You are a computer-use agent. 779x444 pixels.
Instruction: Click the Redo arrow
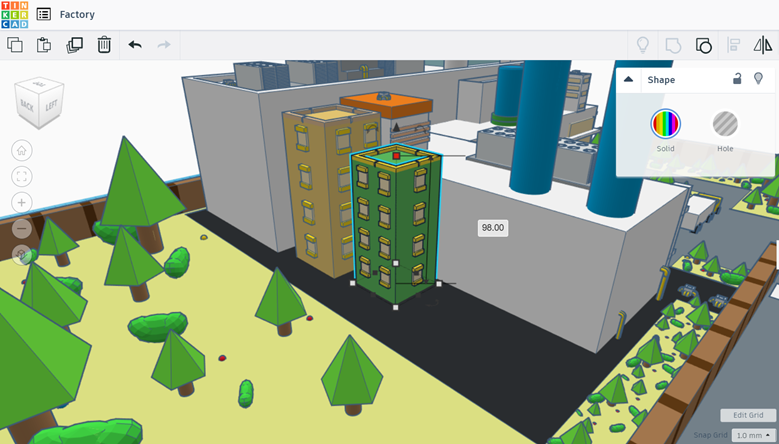point(164,45)
